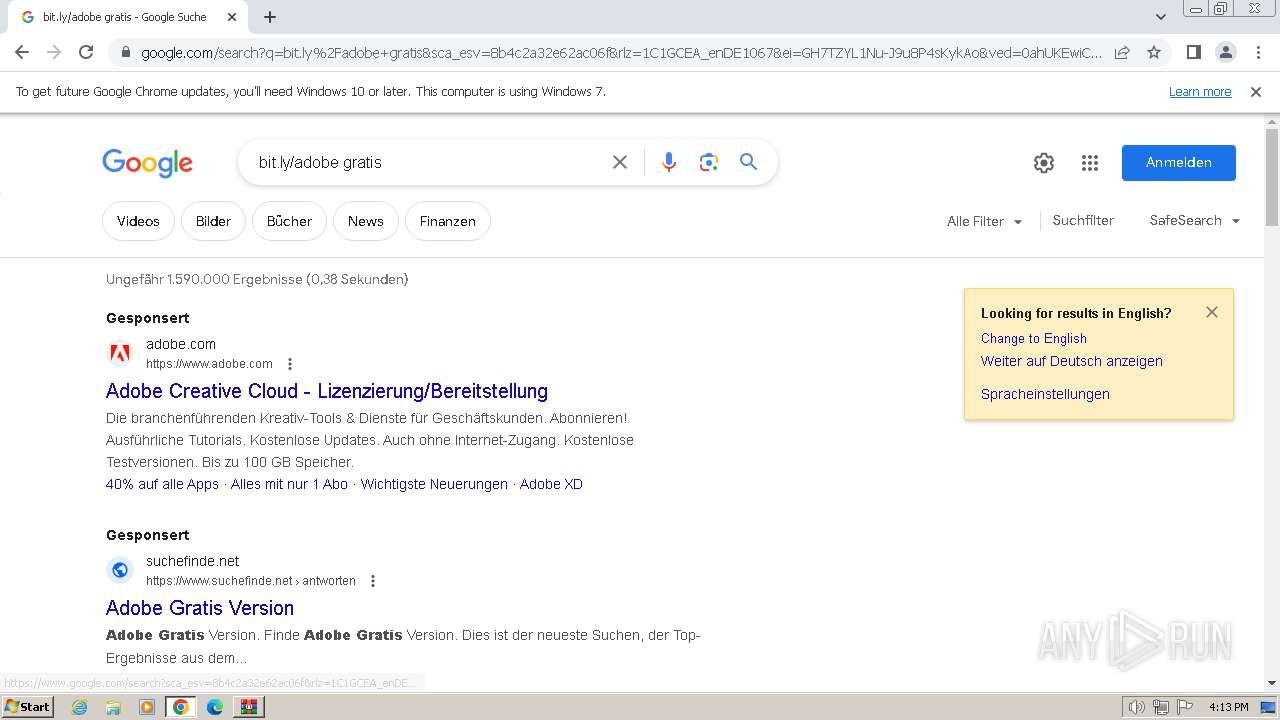Launch Internet Explorer from taskbar
This screenshot has height=720, width=1280.
[x=80, y=707]
